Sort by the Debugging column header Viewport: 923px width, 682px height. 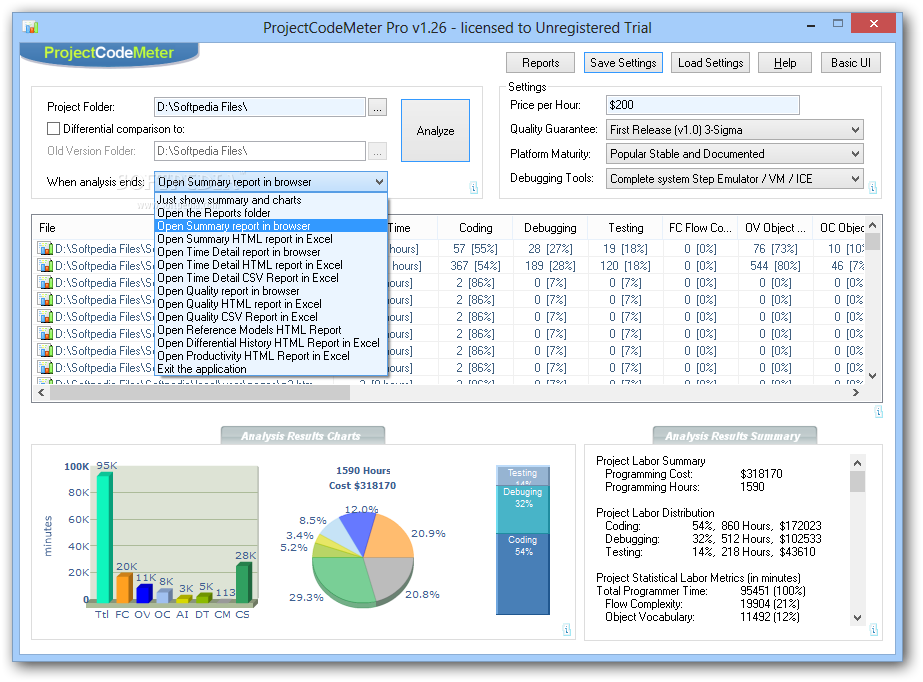(x=550, y=228)
